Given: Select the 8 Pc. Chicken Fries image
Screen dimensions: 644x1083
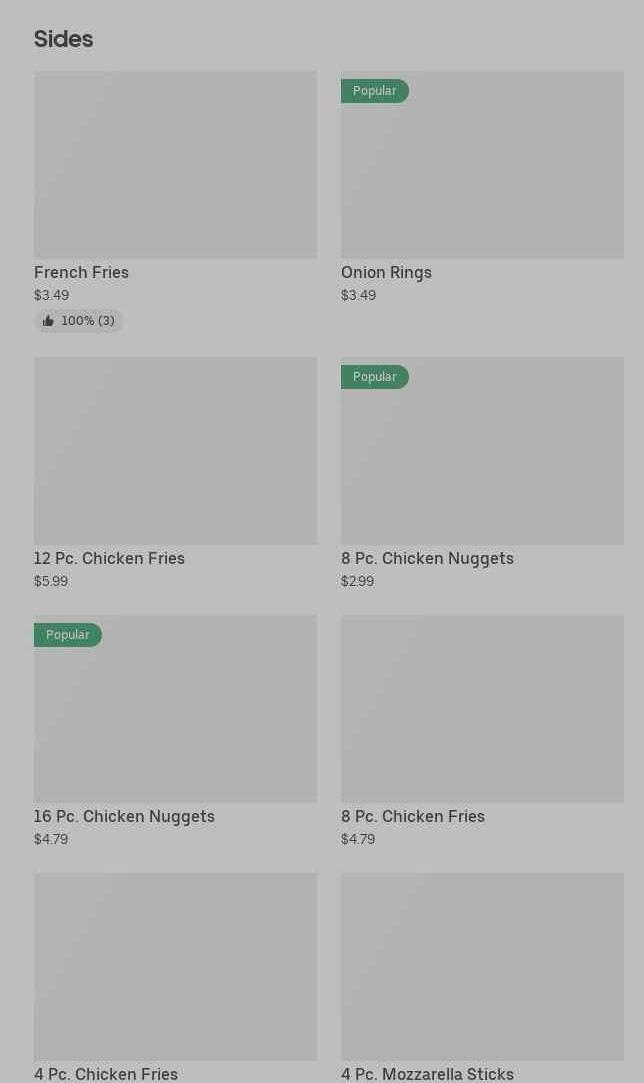Looking at the screenshot, I should (482, 709).
